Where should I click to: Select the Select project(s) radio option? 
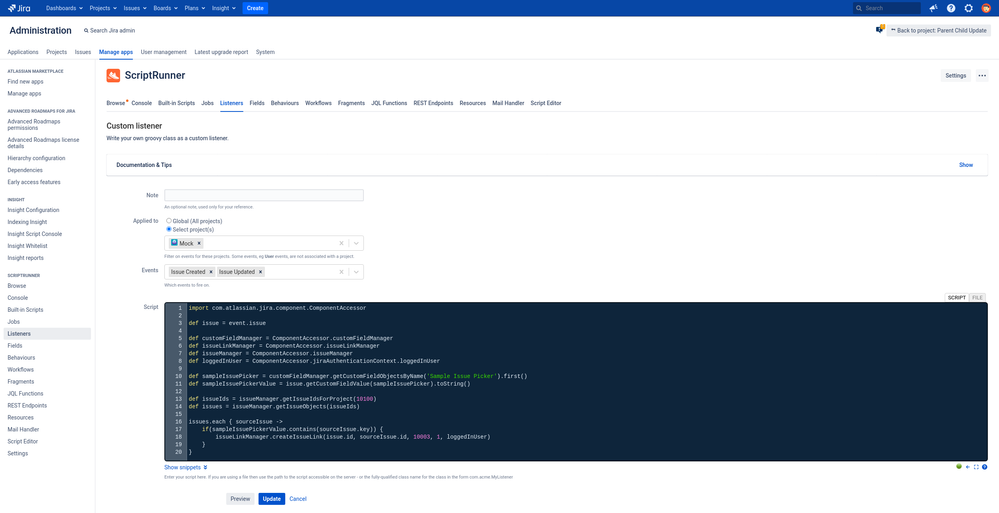[169, 229]
